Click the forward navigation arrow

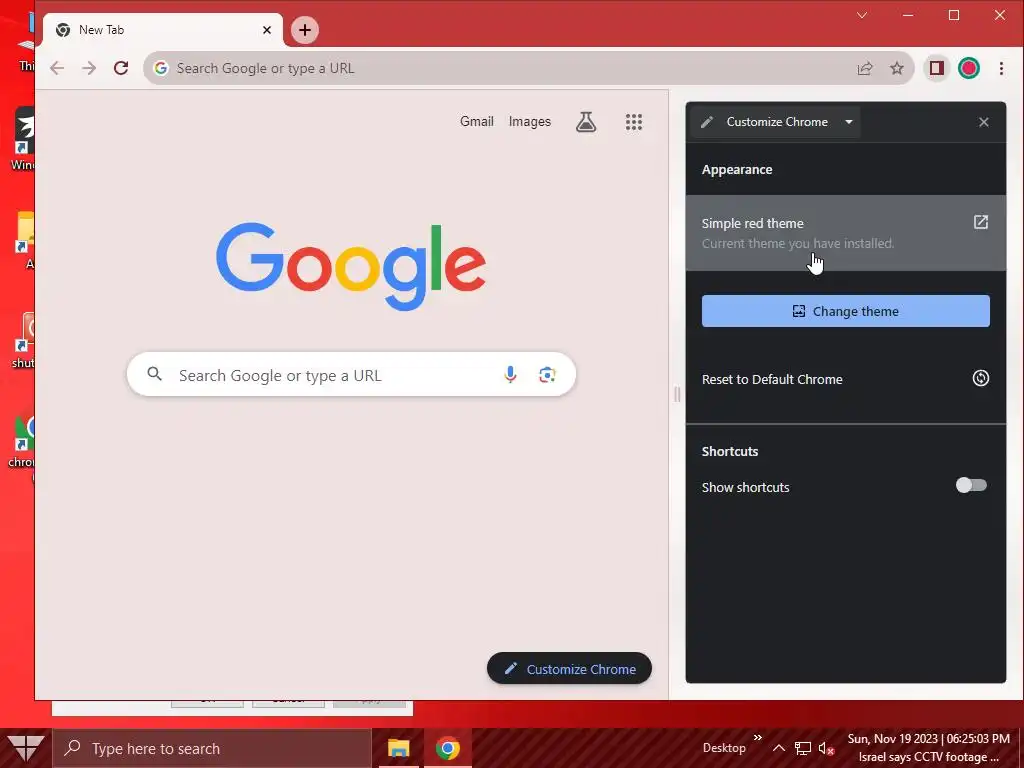[89, 68]
